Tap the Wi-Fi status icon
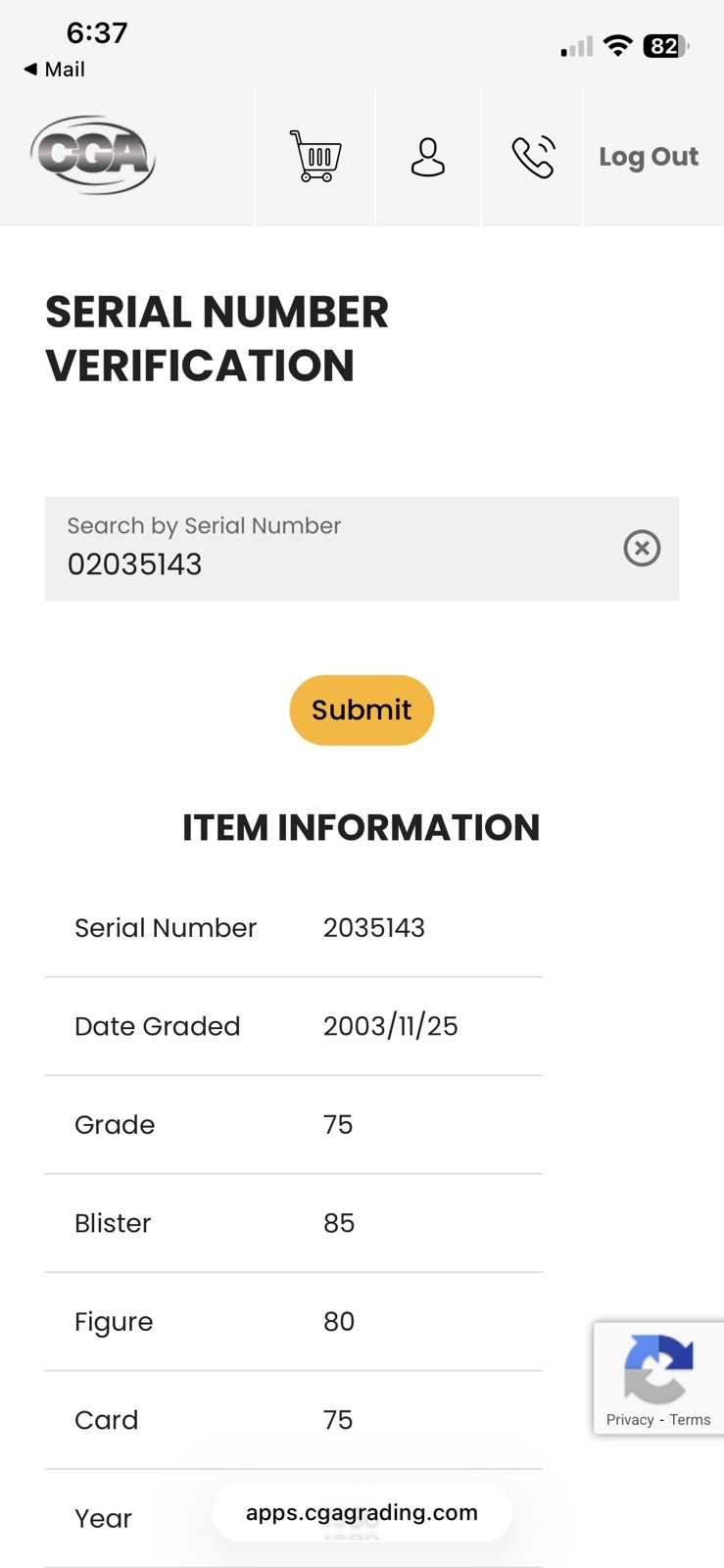Viewport: 724px width, 1568px height. (618, 45)
